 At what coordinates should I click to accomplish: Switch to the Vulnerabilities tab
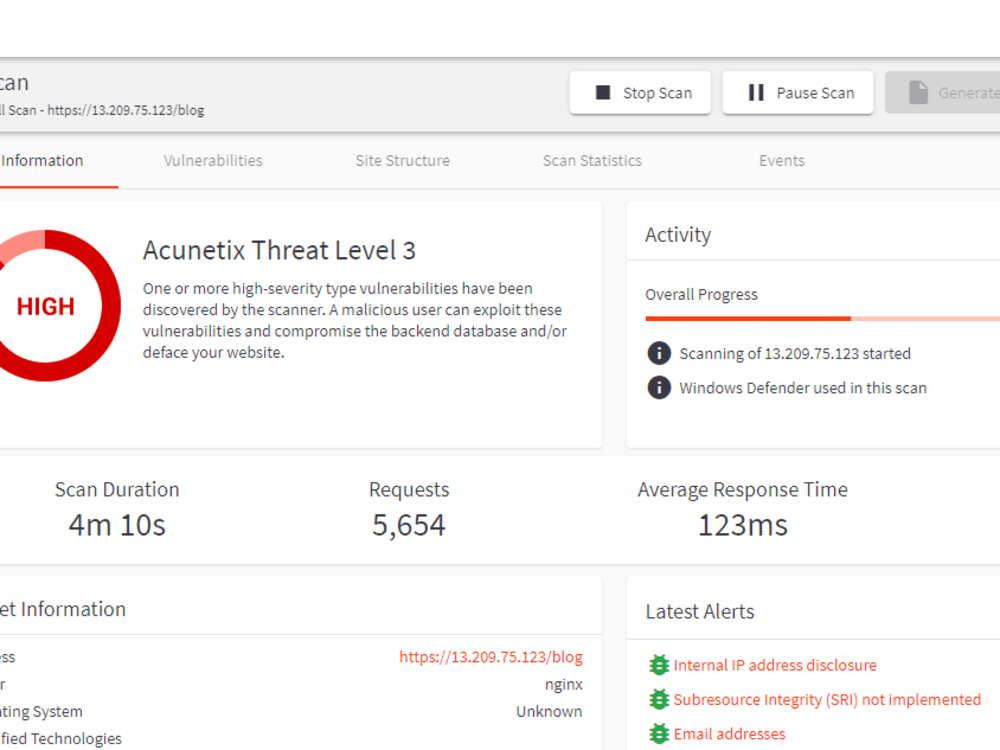pos(213,161)
